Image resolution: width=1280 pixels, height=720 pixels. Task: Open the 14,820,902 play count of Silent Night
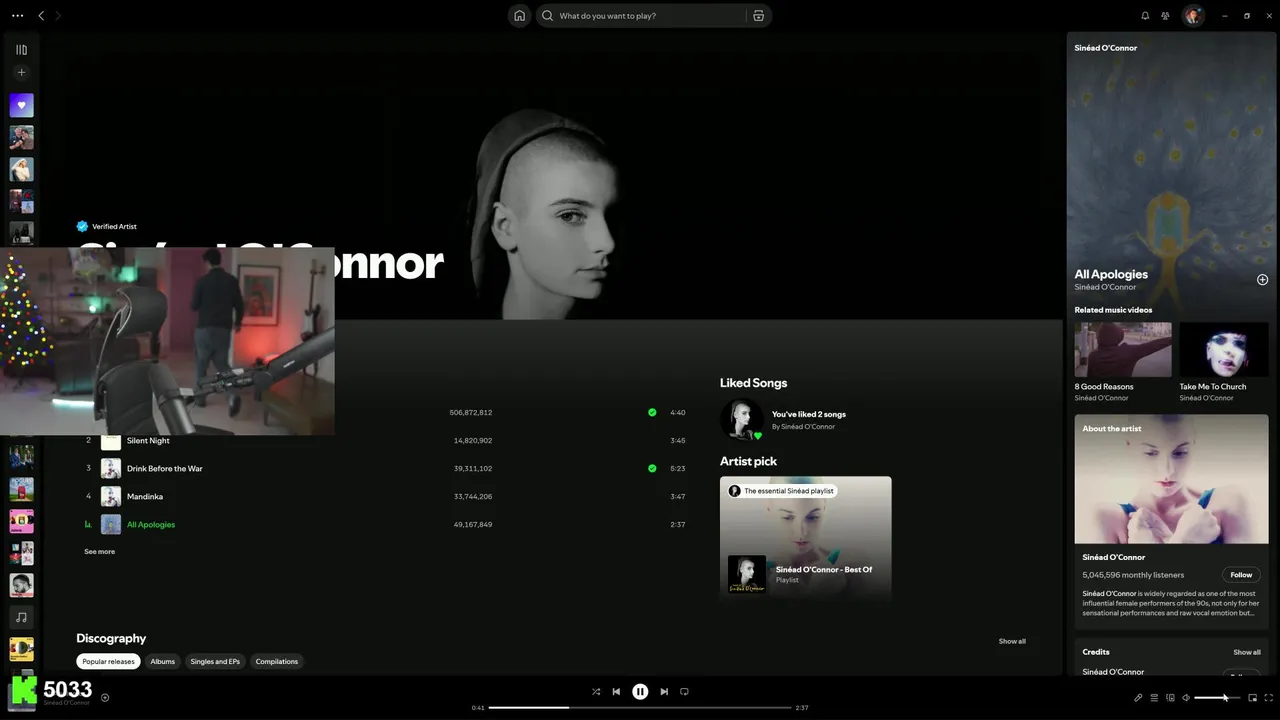(x=473, y=440)
